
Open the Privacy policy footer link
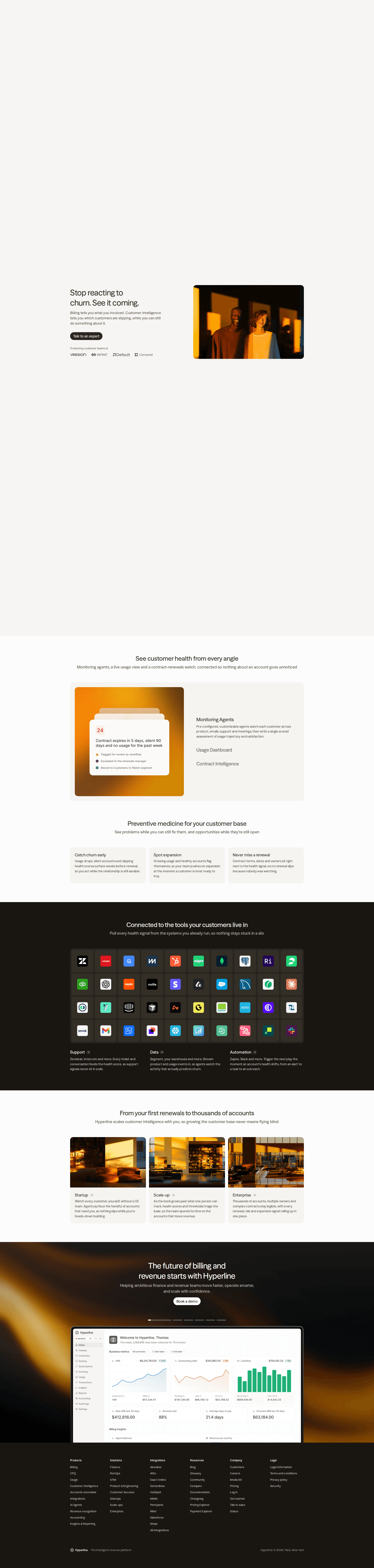278,1480
